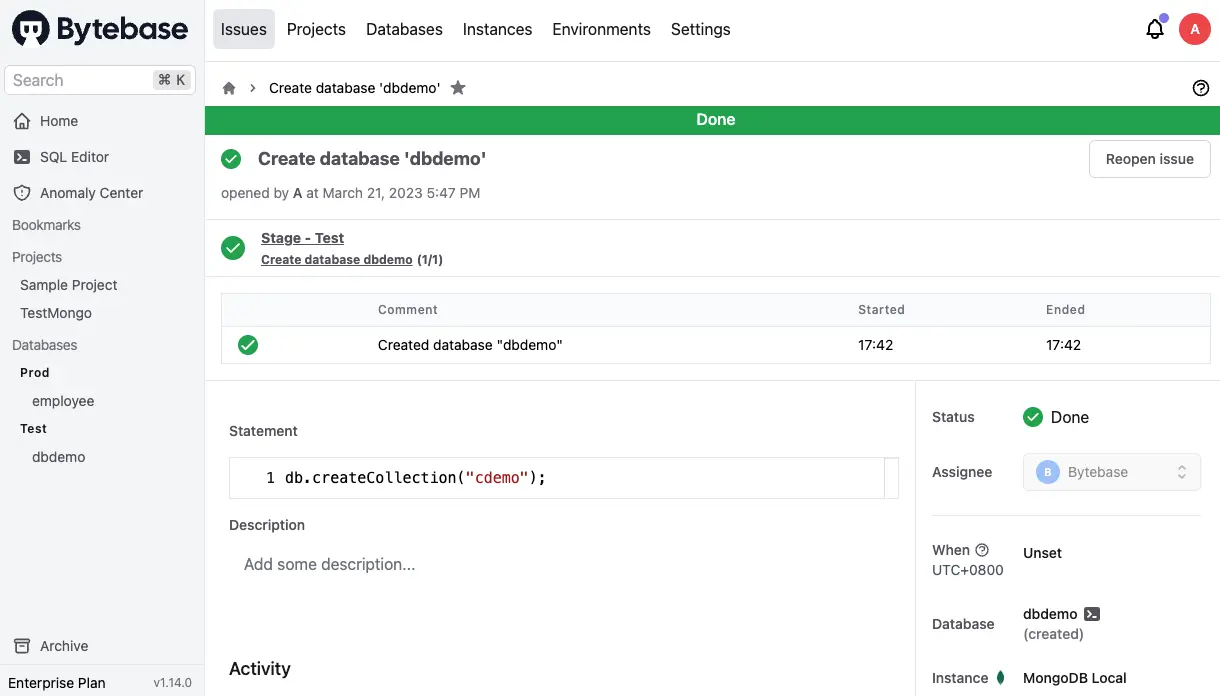1220x696 pixels.
Task: Open the TestMongo project
Action: pos(56,313)
